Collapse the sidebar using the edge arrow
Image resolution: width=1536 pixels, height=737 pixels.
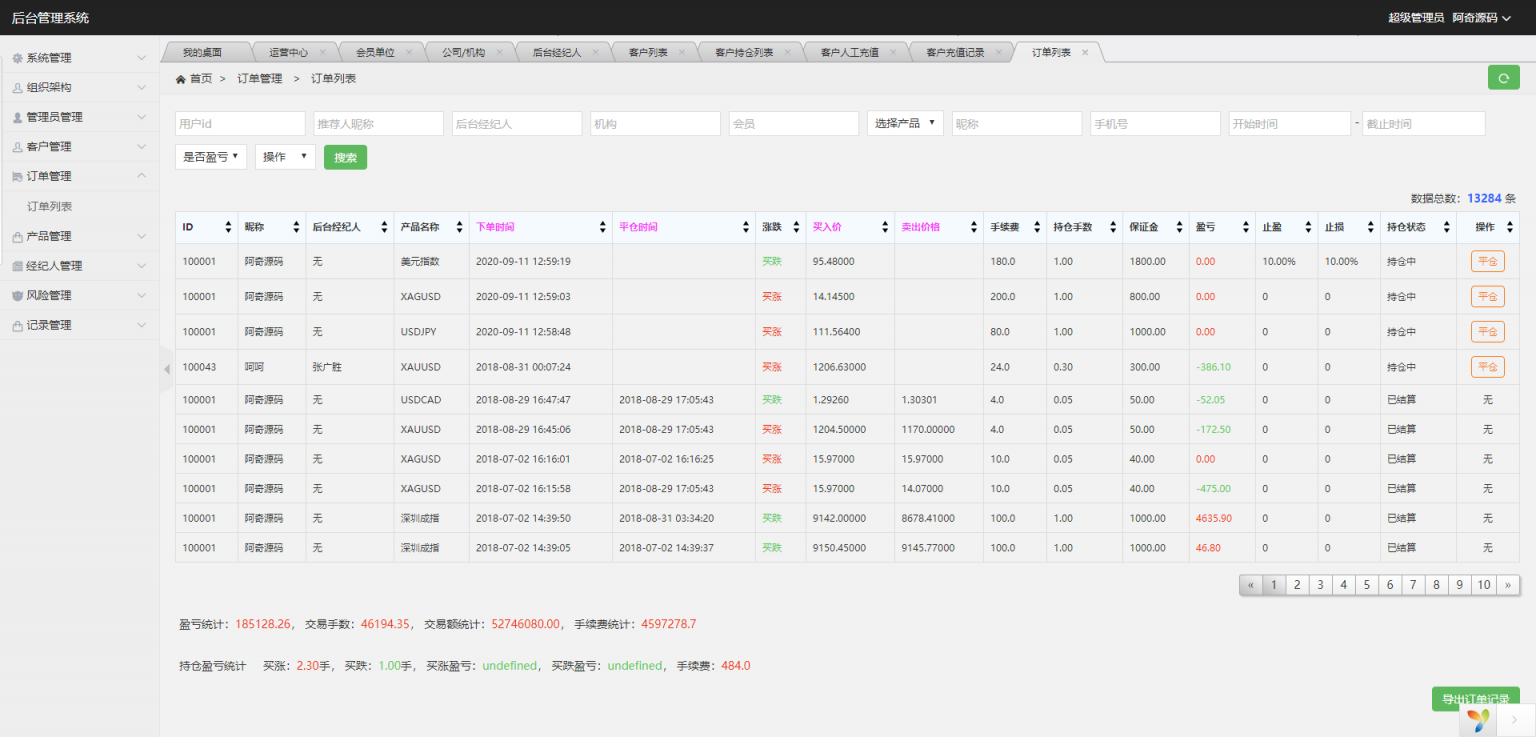165,368
